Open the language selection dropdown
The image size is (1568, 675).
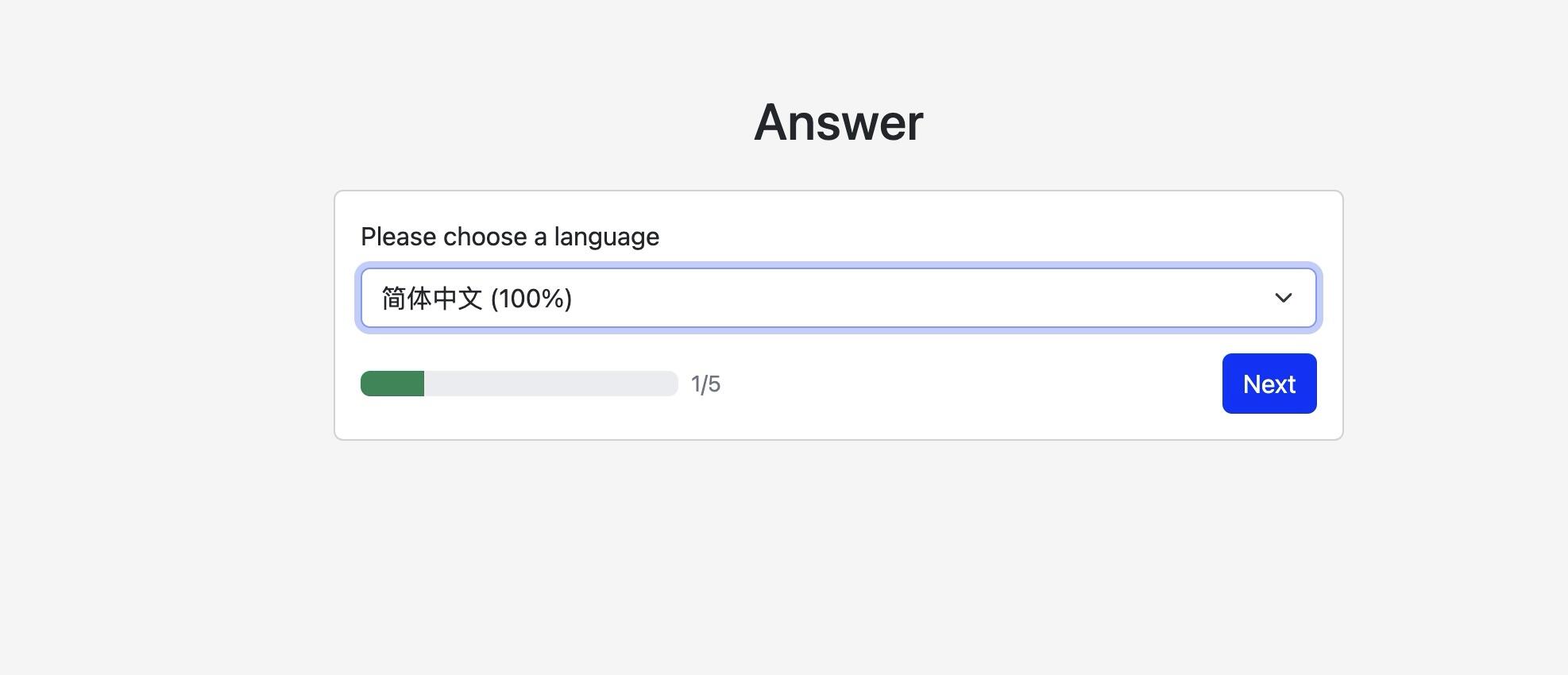click(x=837, y=298)
